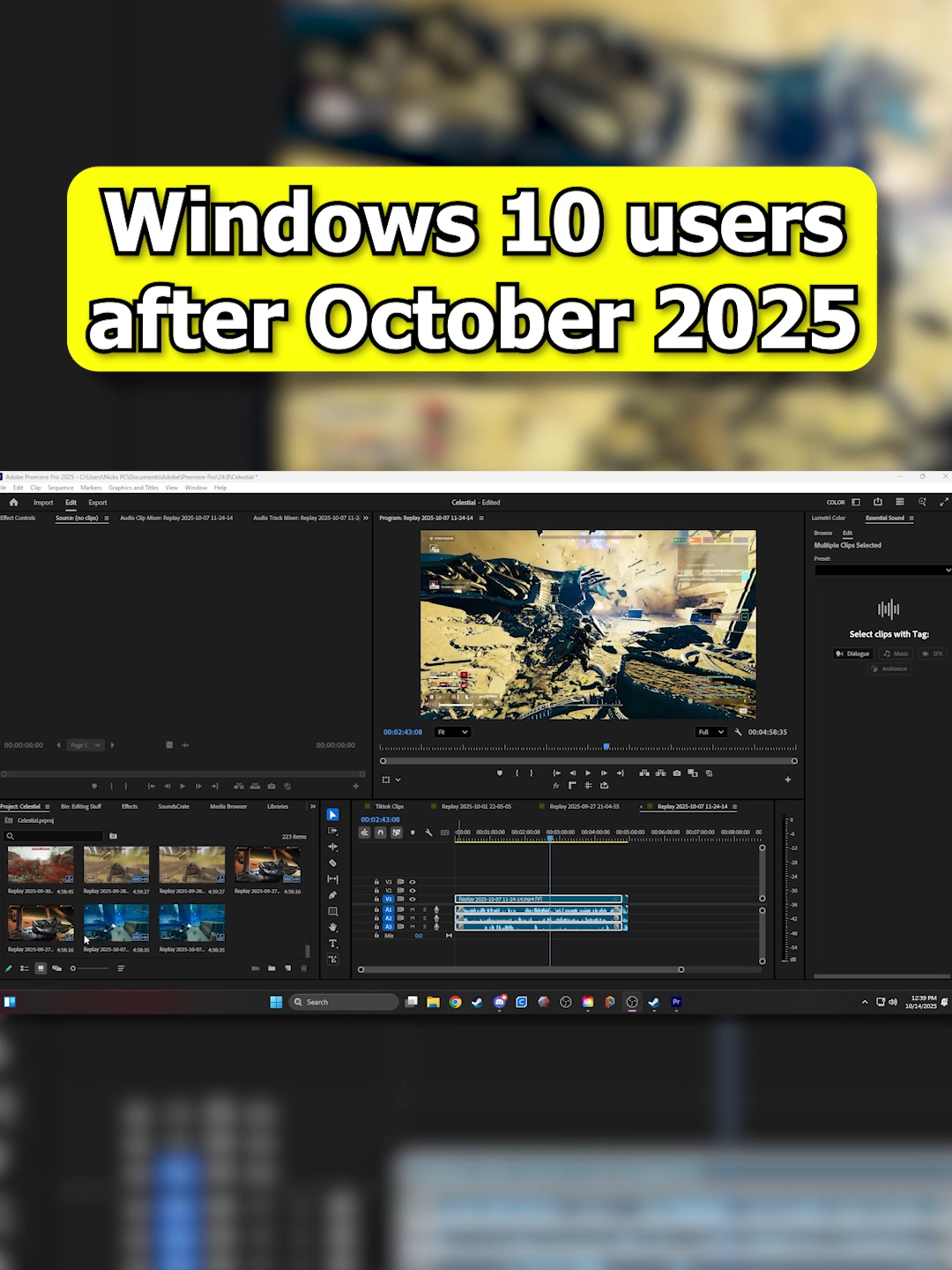Click the Replay 2025-09-27 clip thumbnail in Project panel
The height and width of the screenshot is (1270, 952).
[267, 864]
